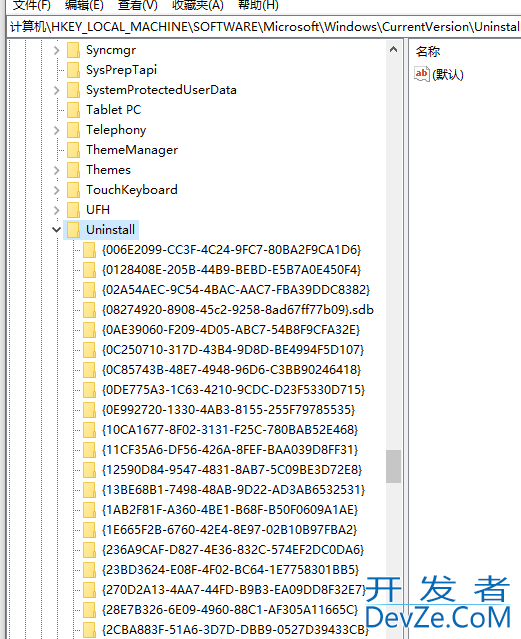Click folder icon of {0AE39060-F209-4D05-ABC7-54B8F9CFA32E}
This screenshot has height=639, width=521.
click(89, 330)
